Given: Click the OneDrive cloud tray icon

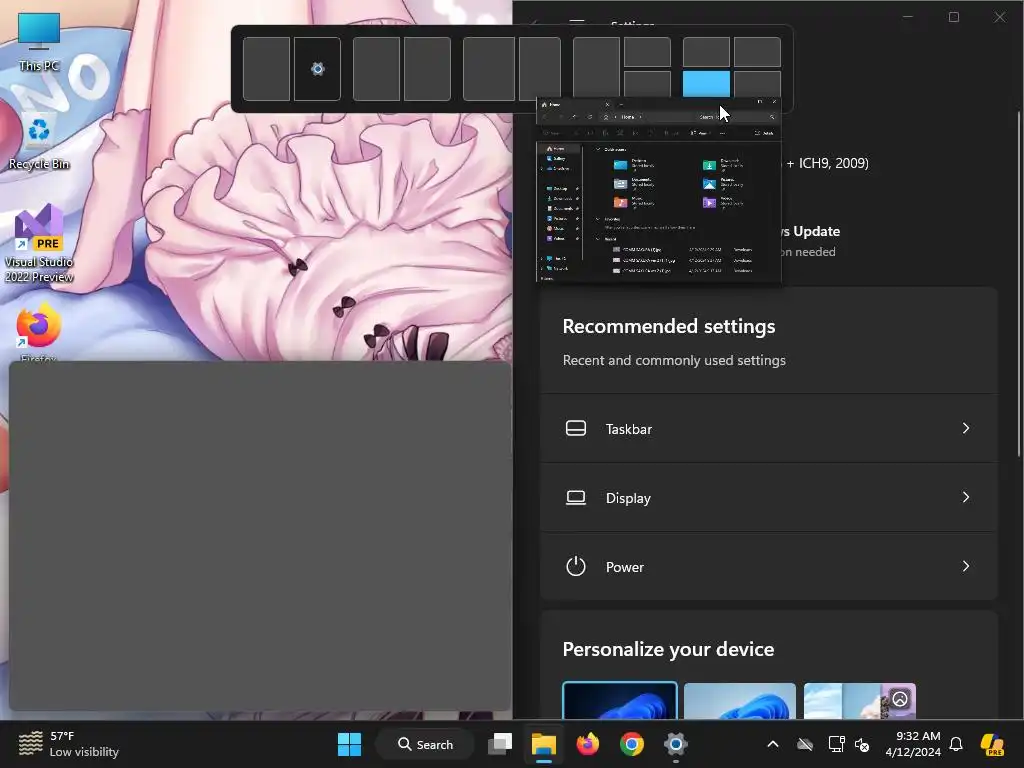Looking at the screenshot, I should 805,744.
